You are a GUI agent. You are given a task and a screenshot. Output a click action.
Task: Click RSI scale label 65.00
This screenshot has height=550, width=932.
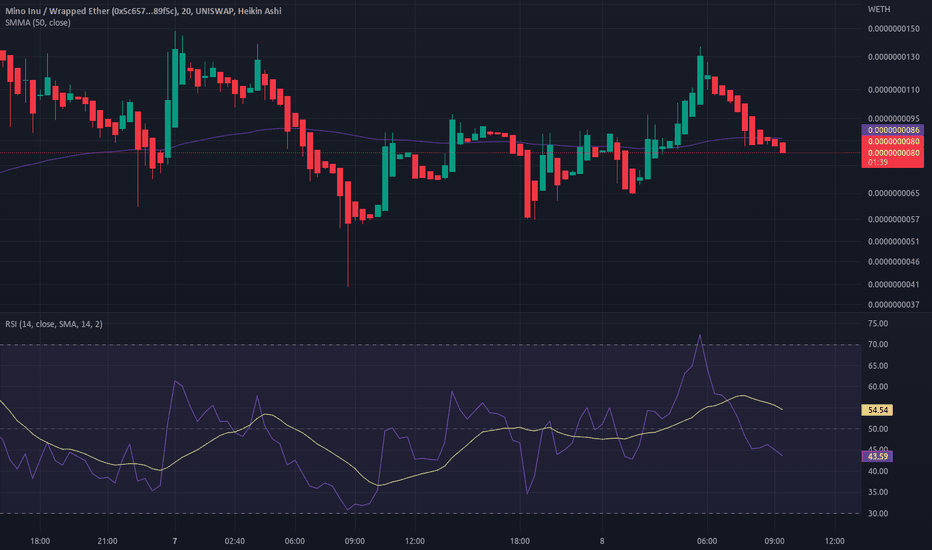pyautogui.click(x=878, y=366)
